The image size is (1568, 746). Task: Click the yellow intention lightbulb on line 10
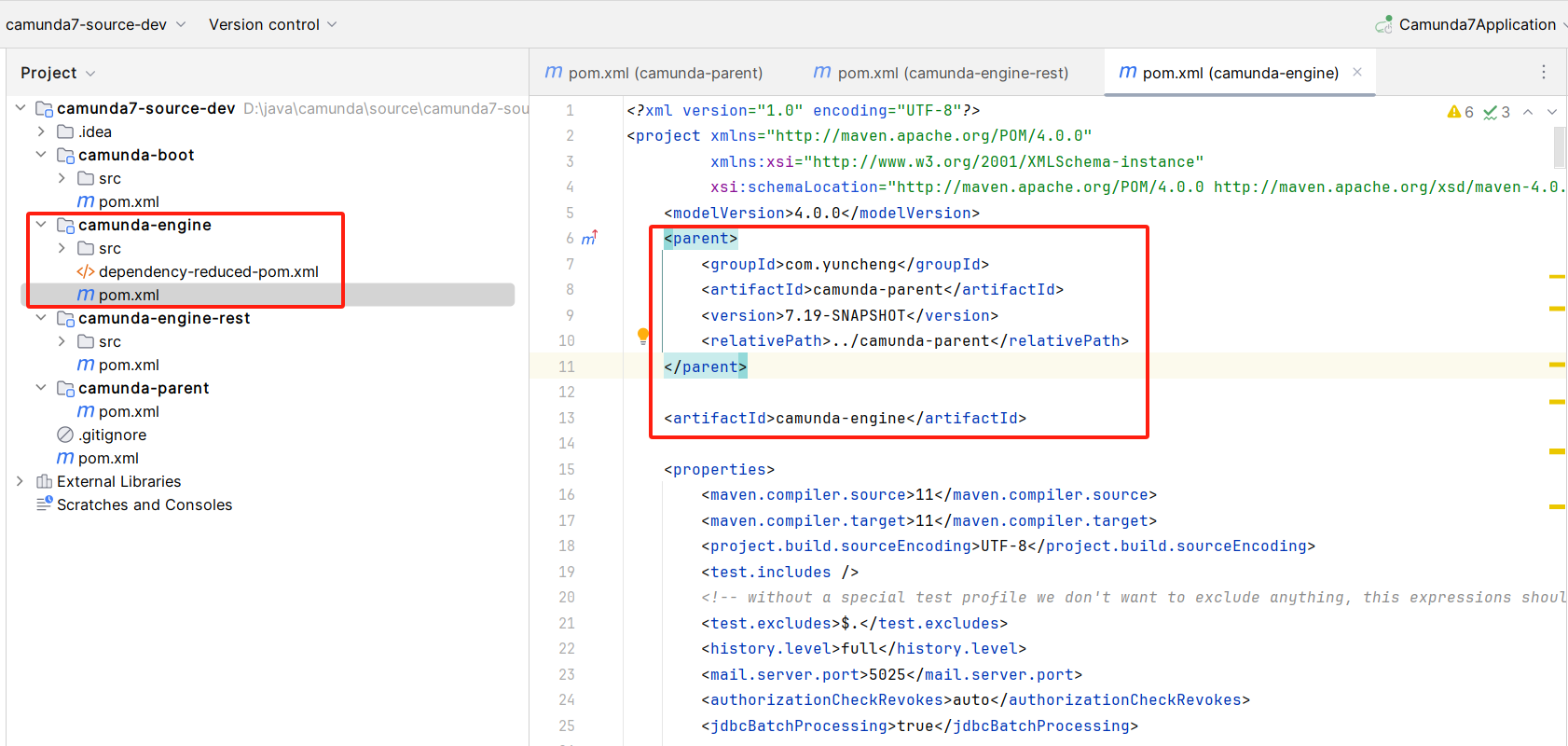click(642, 336)
